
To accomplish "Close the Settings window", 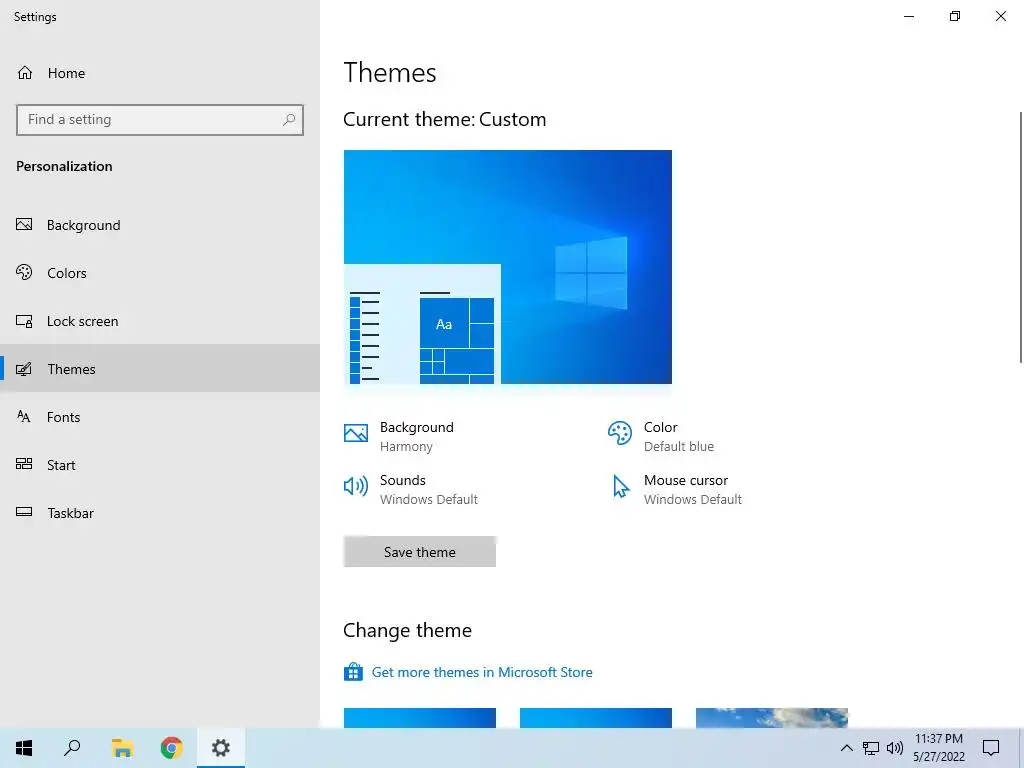I will pyautogui.click(x=1000, y=16).
